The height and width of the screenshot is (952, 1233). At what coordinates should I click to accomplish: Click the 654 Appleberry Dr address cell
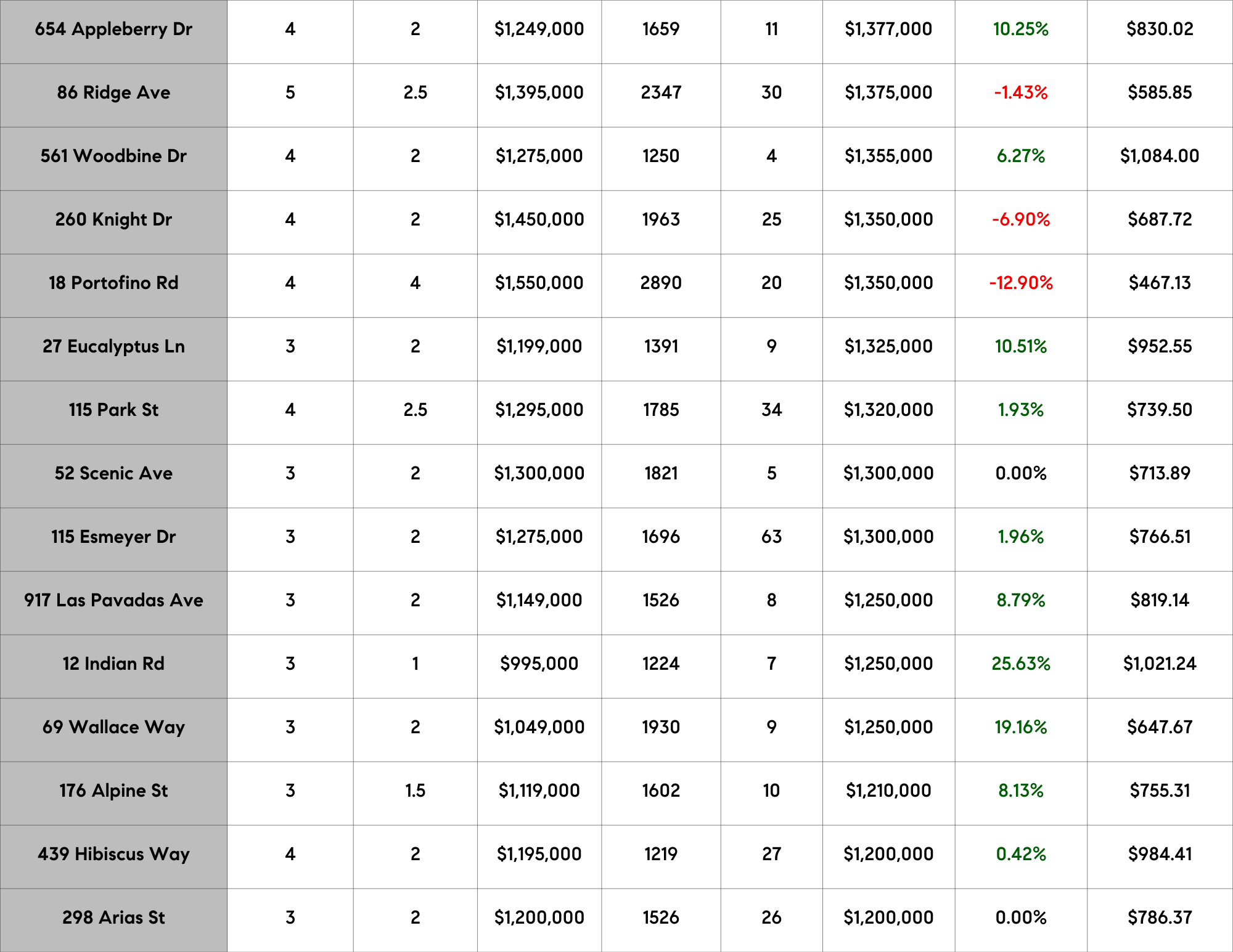coord(113,29)
